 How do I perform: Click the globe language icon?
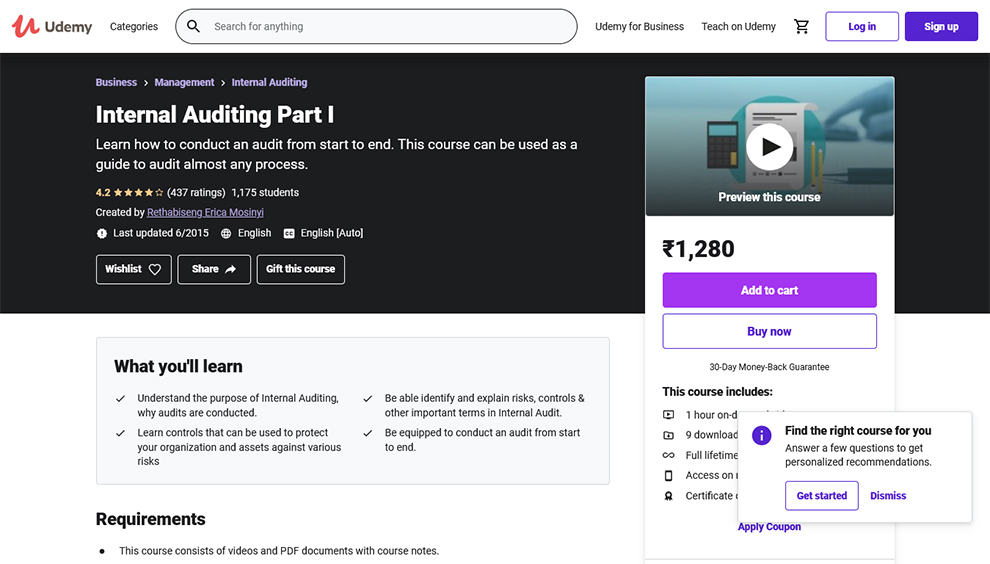pyautogui.click(x=226, y=233)
